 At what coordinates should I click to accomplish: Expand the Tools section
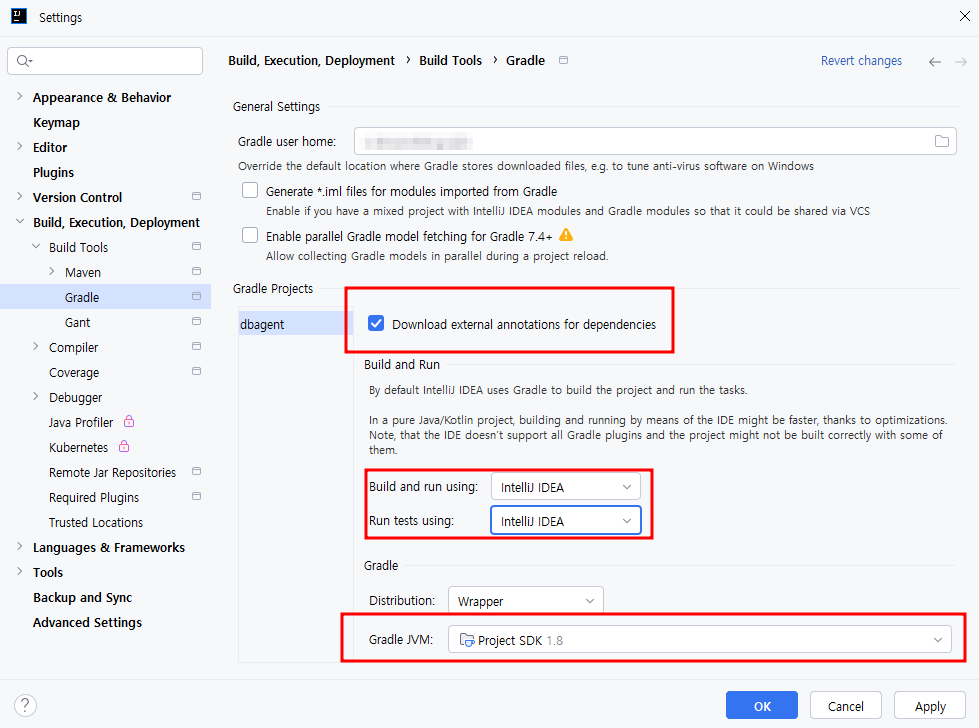(19, 571)
